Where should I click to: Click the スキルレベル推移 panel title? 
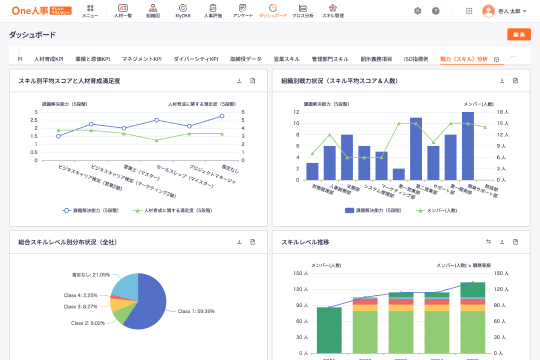click(x=305, y=242)
